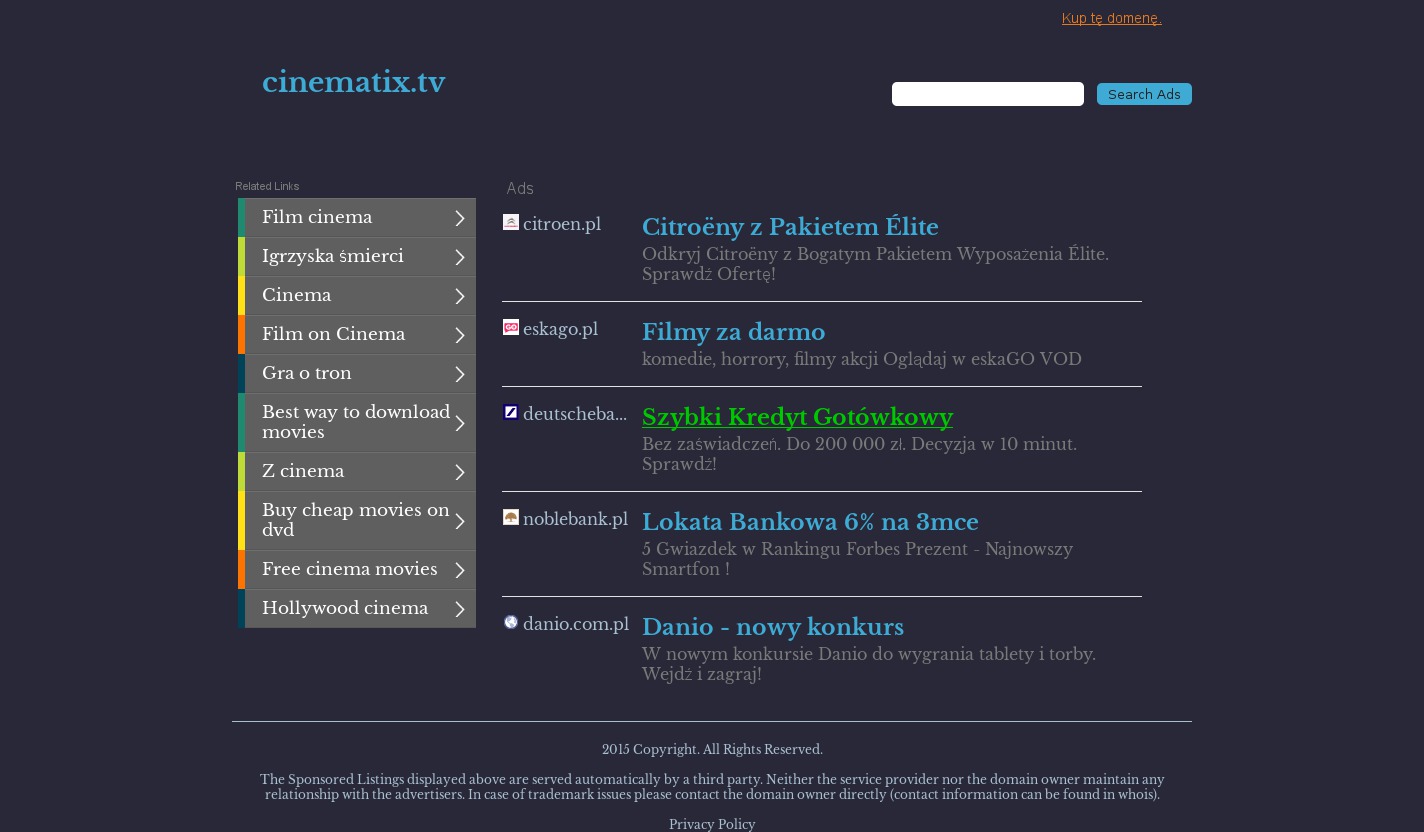The image size is (1424, 832).
Task: Click the noblebank.pl favicon icon
Action: [510, 517]
